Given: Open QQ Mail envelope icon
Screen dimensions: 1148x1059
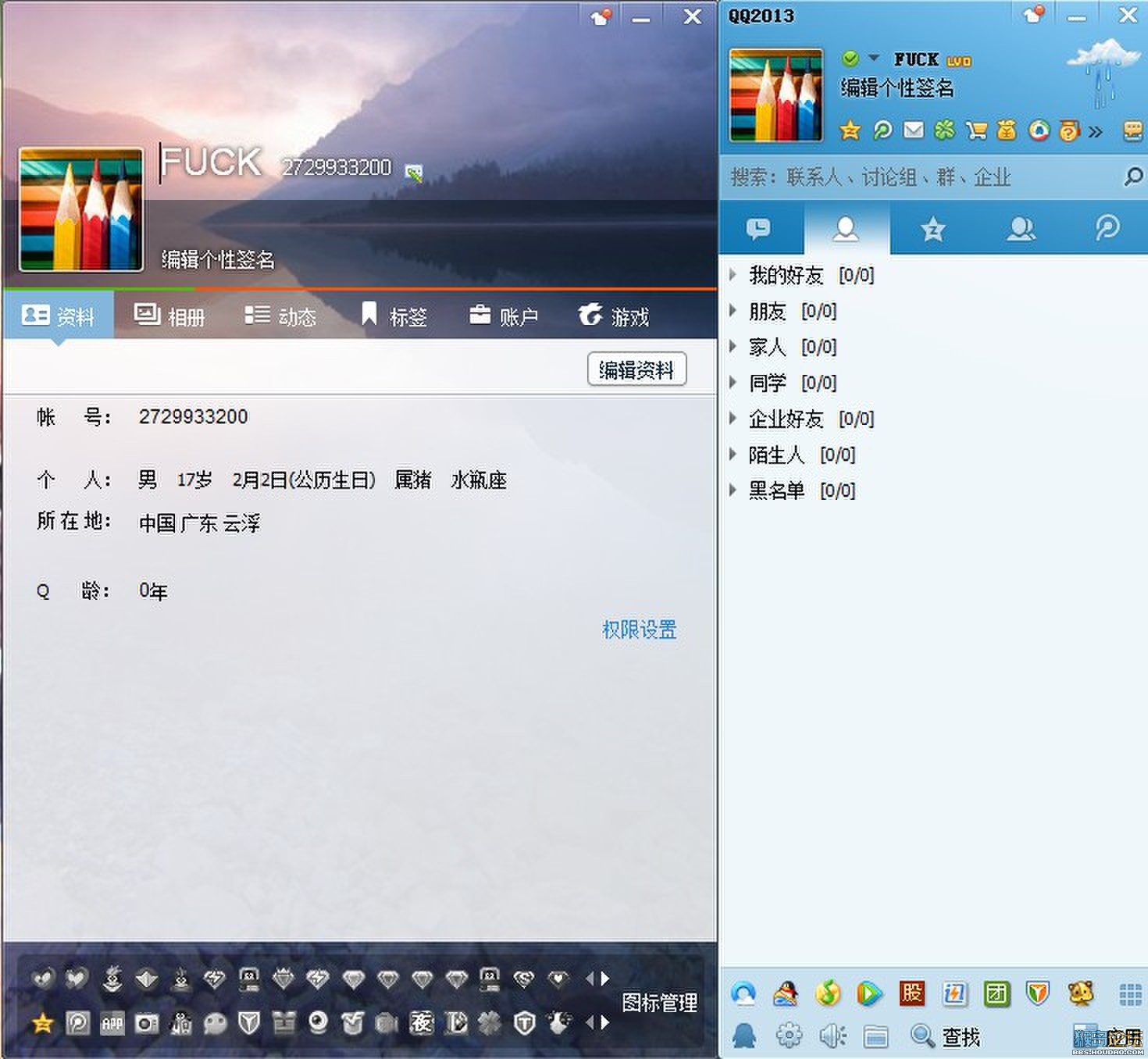Looking at the screenshot, I should [x=914, y=130].
